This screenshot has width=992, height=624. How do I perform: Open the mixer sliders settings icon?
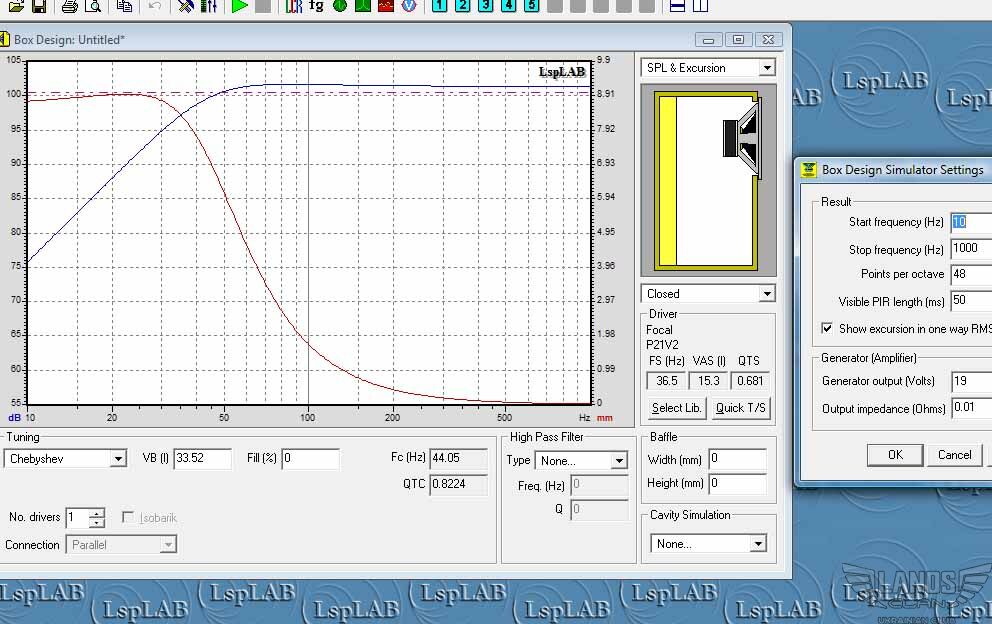(208, 6)
